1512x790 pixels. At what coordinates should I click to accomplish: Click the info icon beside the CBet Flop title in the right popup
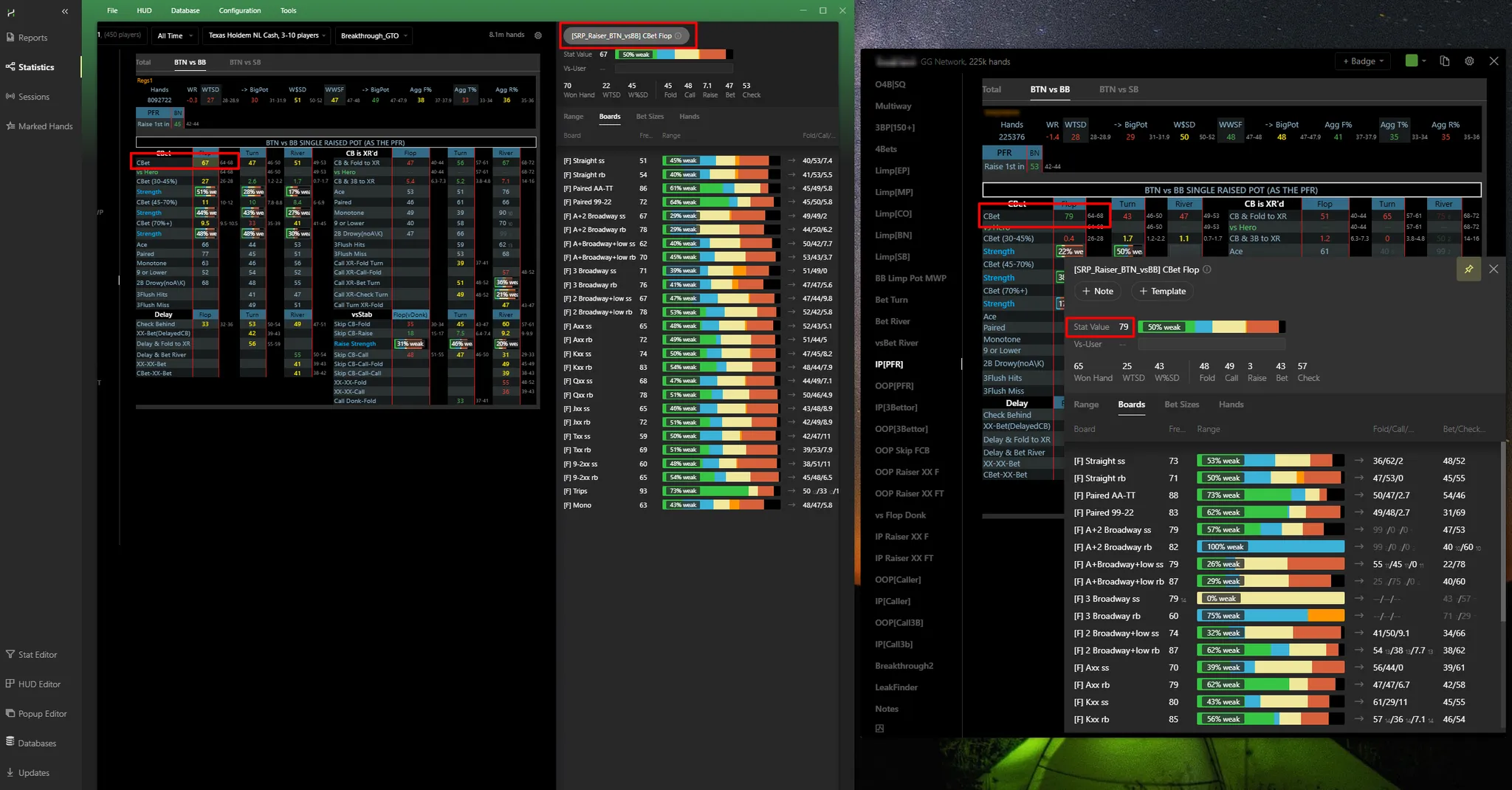1207,269
